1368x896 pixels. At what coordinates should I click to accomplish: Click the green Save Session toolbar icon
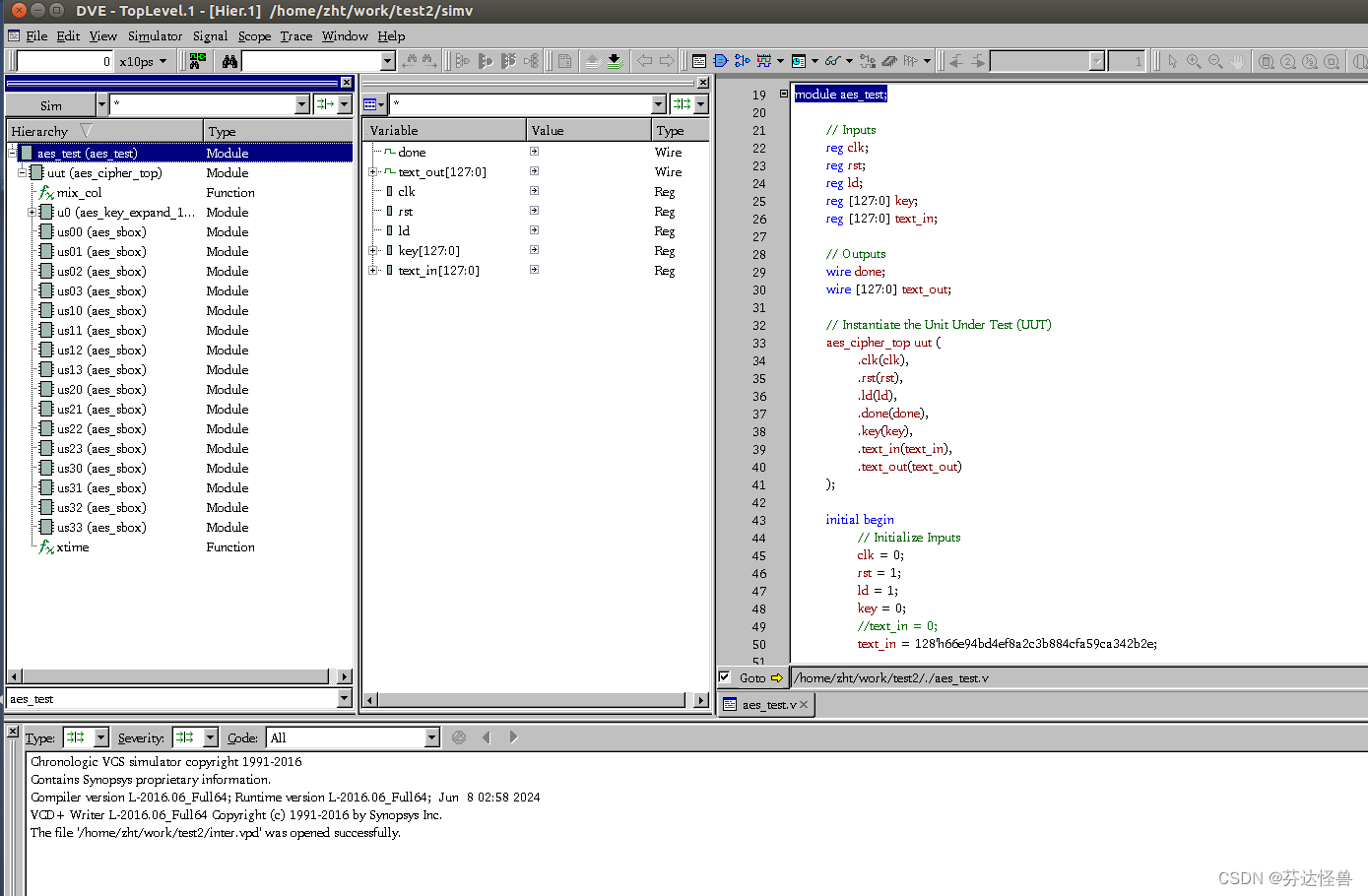point(615,60)
